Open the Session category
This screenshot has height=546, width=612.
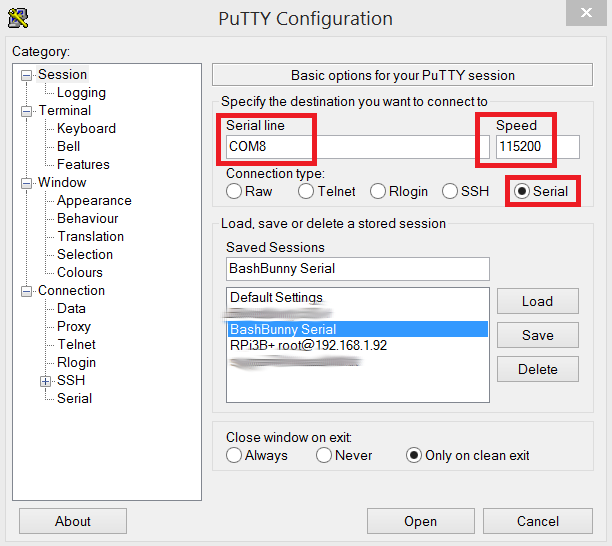click(62, 74)
